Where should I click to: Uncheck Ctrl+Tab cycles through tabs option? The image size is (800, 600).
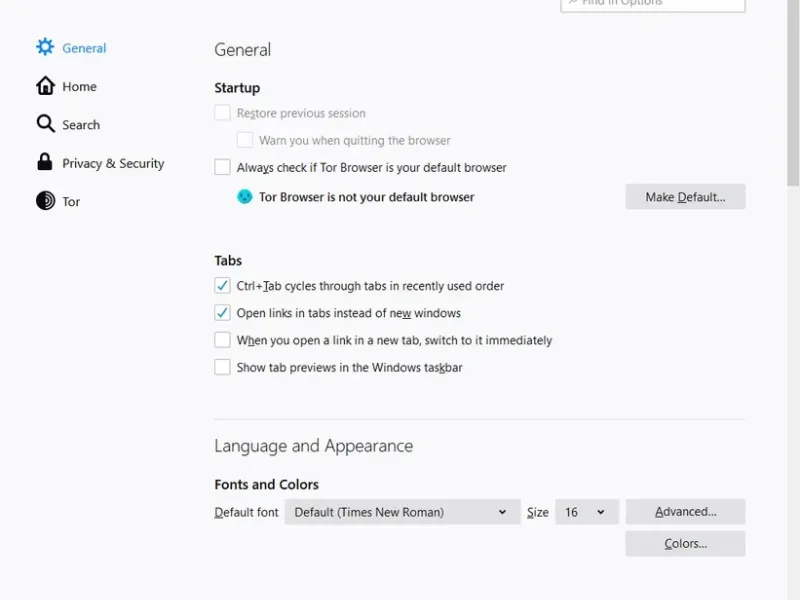coord(222,286)
